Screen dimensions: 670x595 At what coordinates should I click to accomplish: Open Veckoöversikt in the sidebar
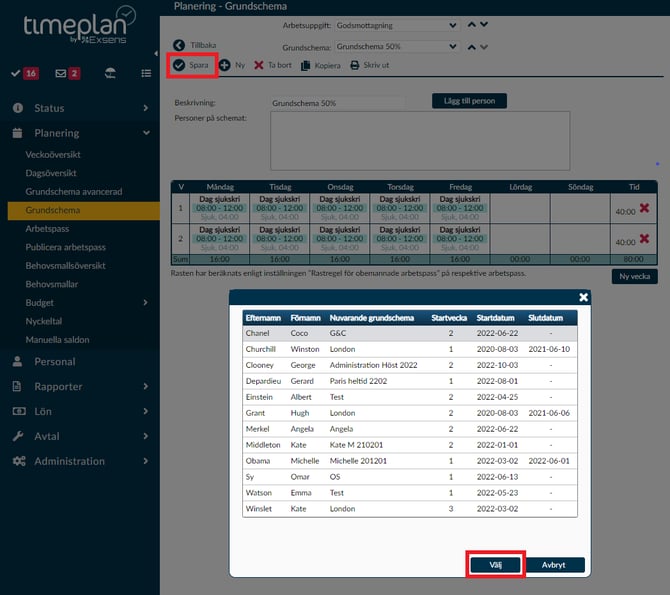[x=53, y=155]
